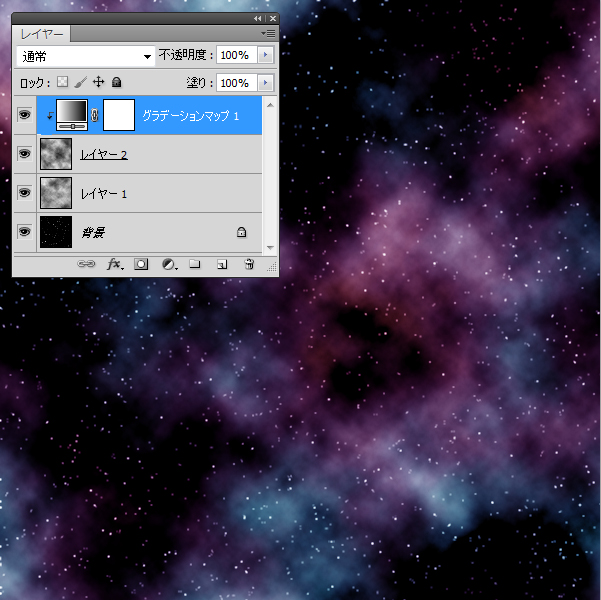Open the layer style fx menu
The image size is (601, 600).
click(115, 264)
